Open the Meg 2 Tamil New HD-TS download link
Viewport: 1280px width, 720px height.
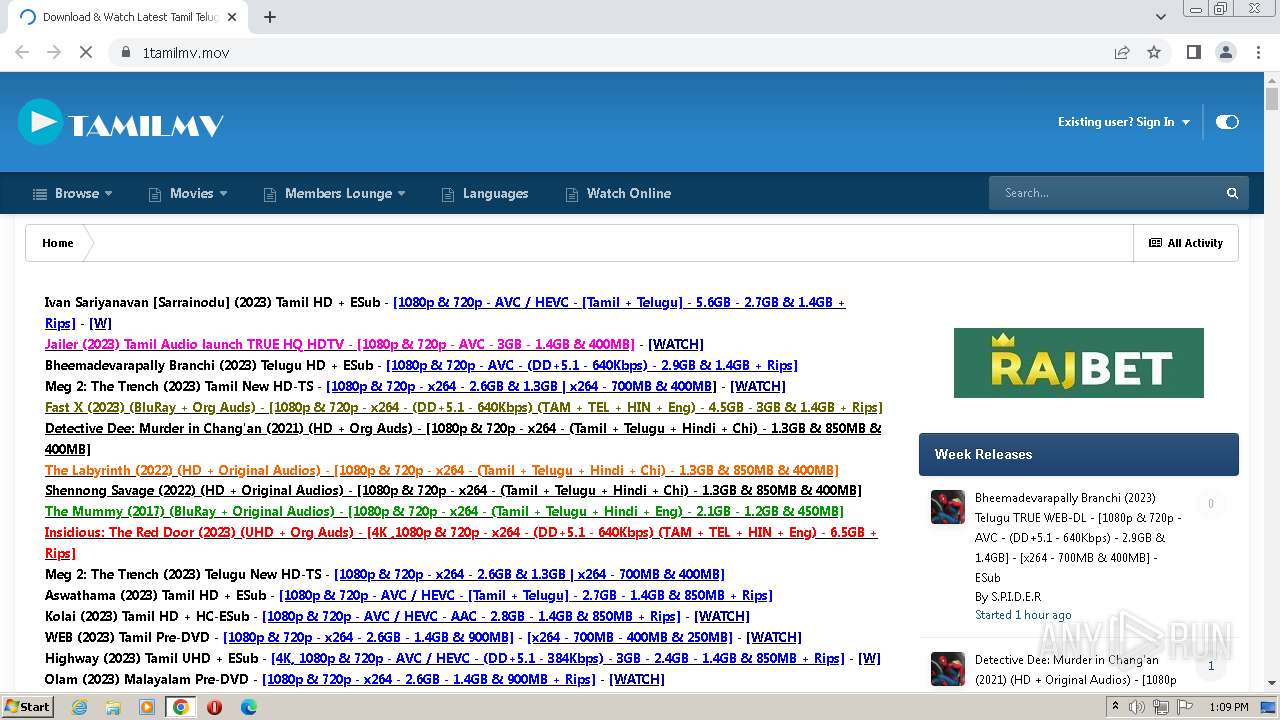coord(521,386)
